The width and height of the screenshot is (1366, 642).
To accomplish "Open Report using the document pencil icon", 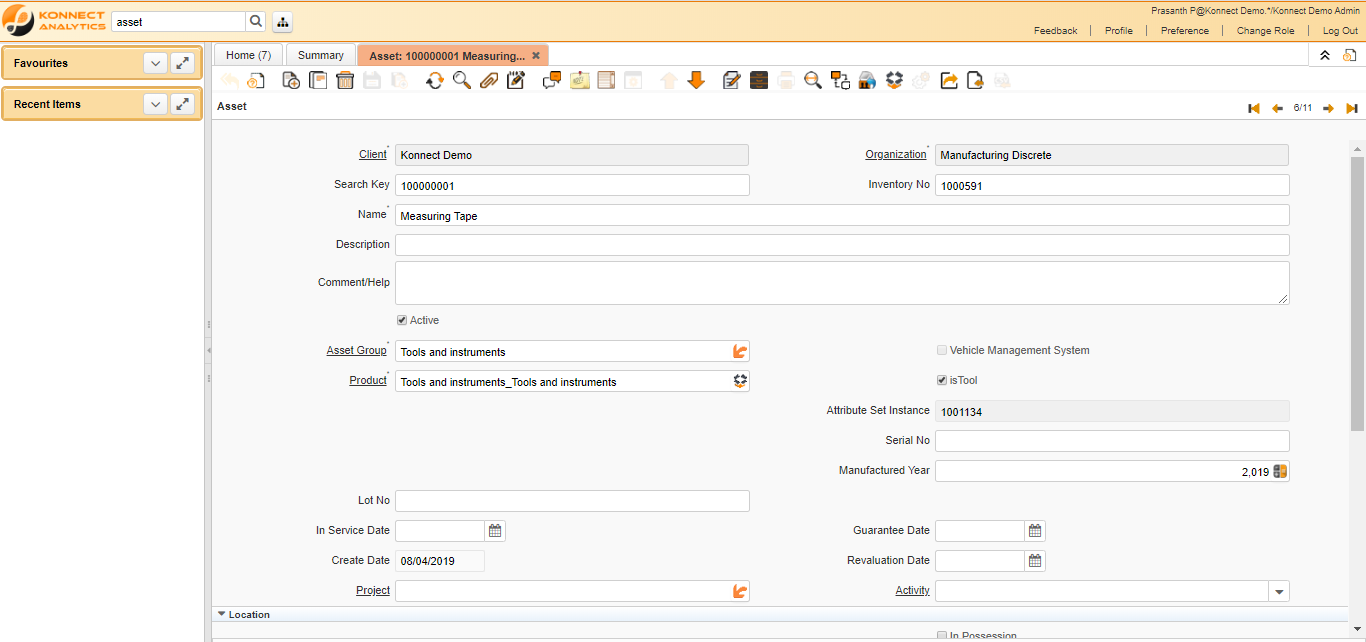I will (x=732, y=80).
